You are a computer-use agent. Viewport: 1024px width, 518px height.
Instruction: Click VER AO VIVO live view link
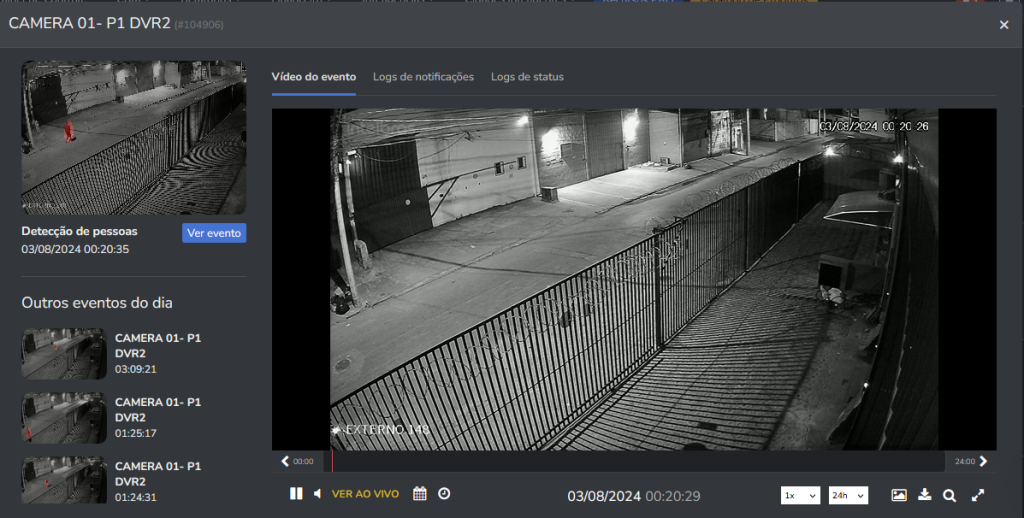coord(365,494)
